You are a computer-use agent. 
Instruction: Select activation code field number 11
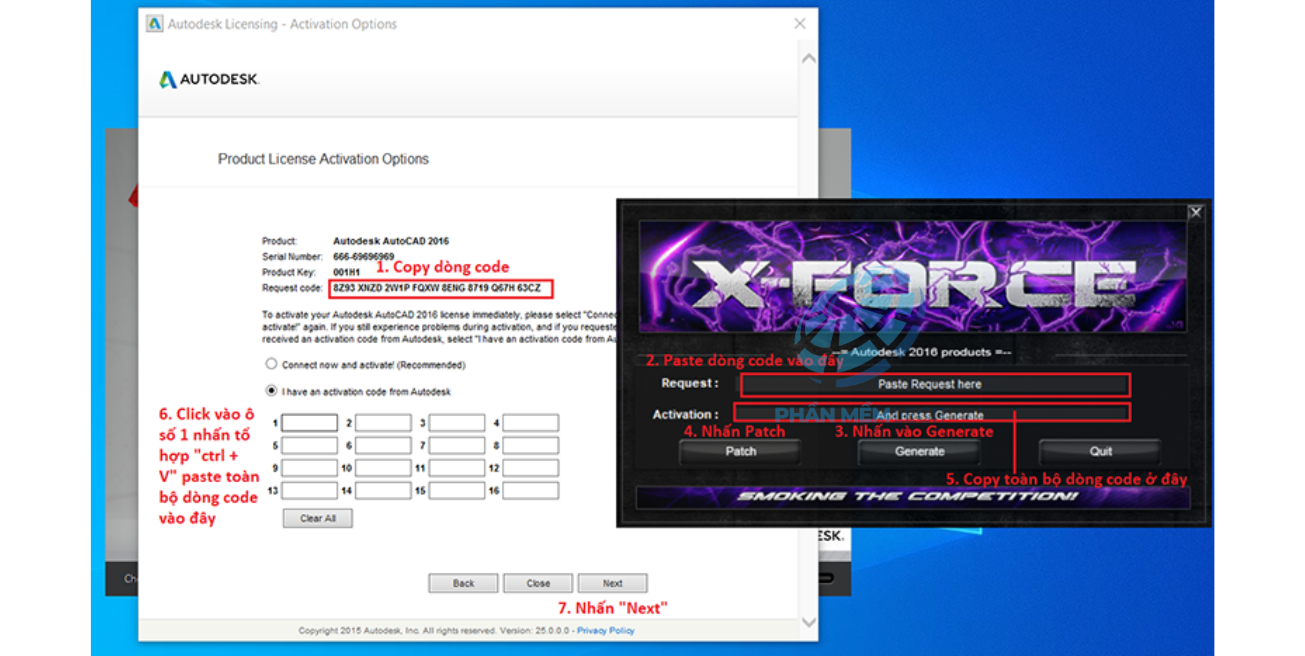click(457, 468)
